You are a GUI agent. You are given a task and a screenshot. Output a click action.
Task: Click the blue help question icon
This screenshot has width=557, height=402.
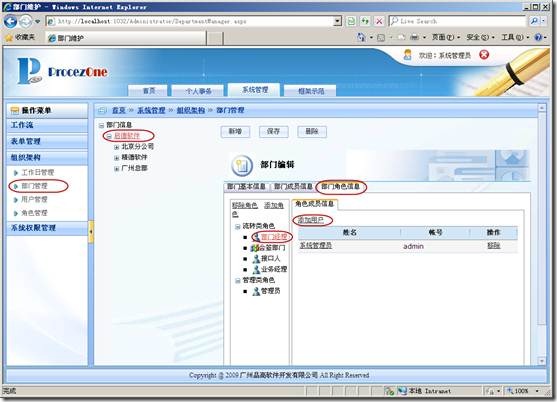click(538, 37)
